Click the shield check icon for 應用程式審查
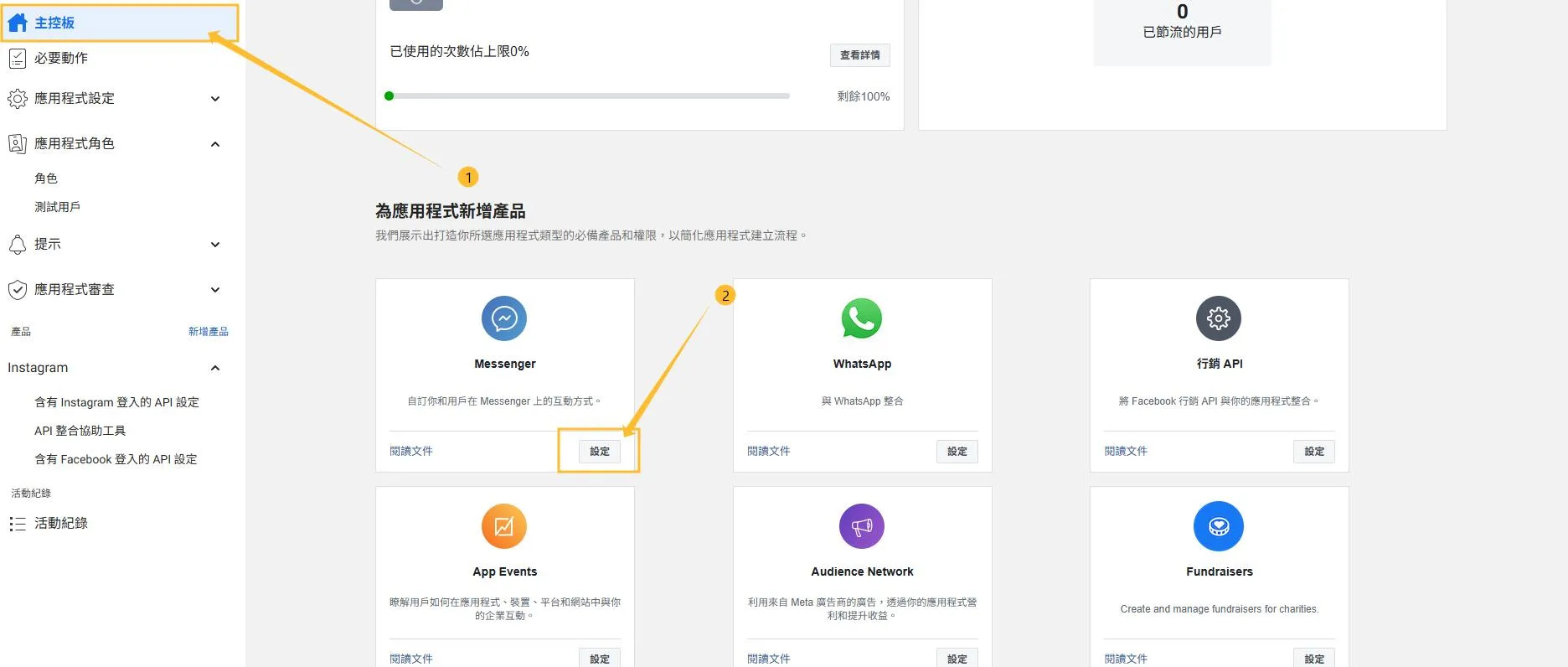Viewport: 1568px width, 667px height. pyautogui.click(x=17, y=290)
